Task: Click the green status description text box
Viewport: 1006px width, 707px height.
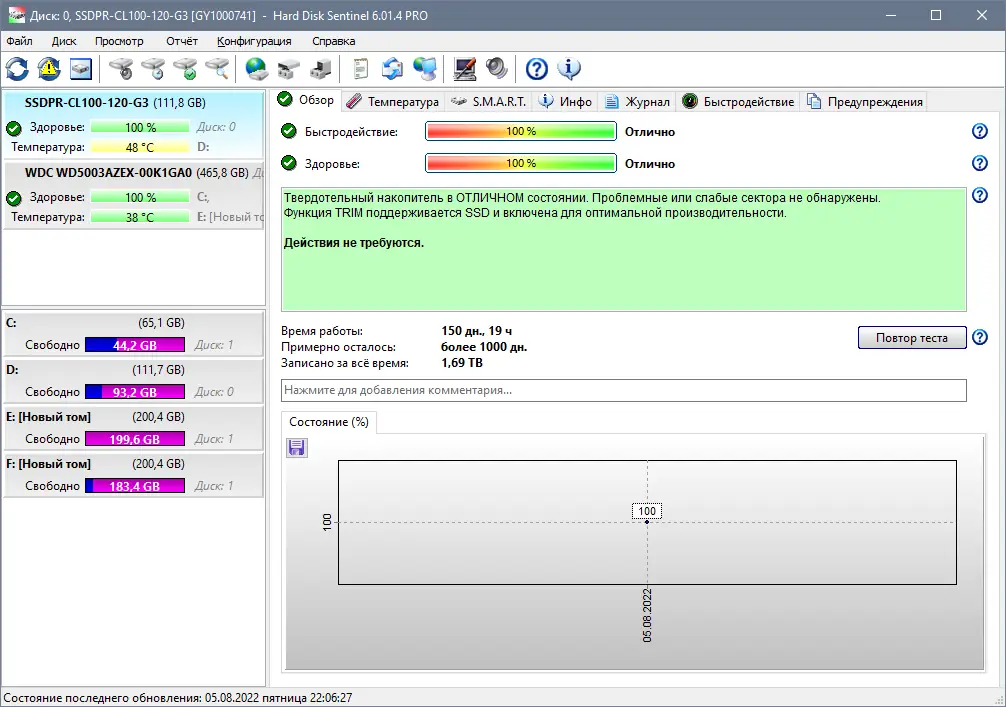Action: 624,250
